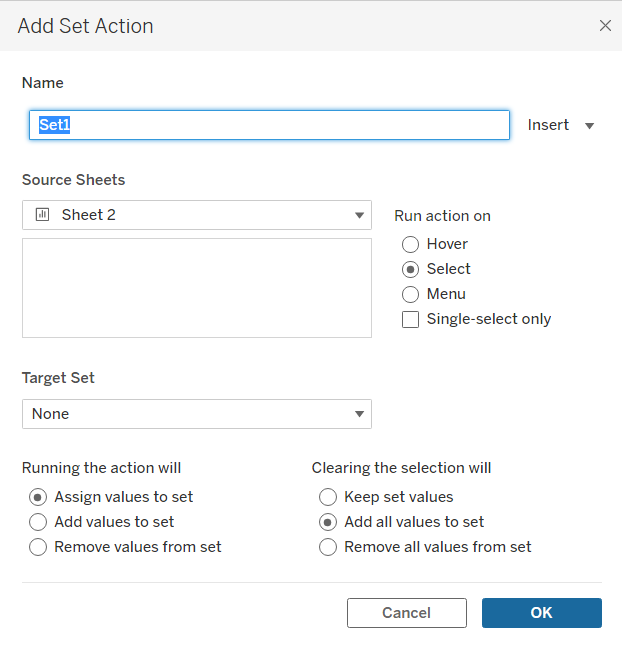Select Remove values from set
Screen dimensions: 622x647
(x=38, y=547)
